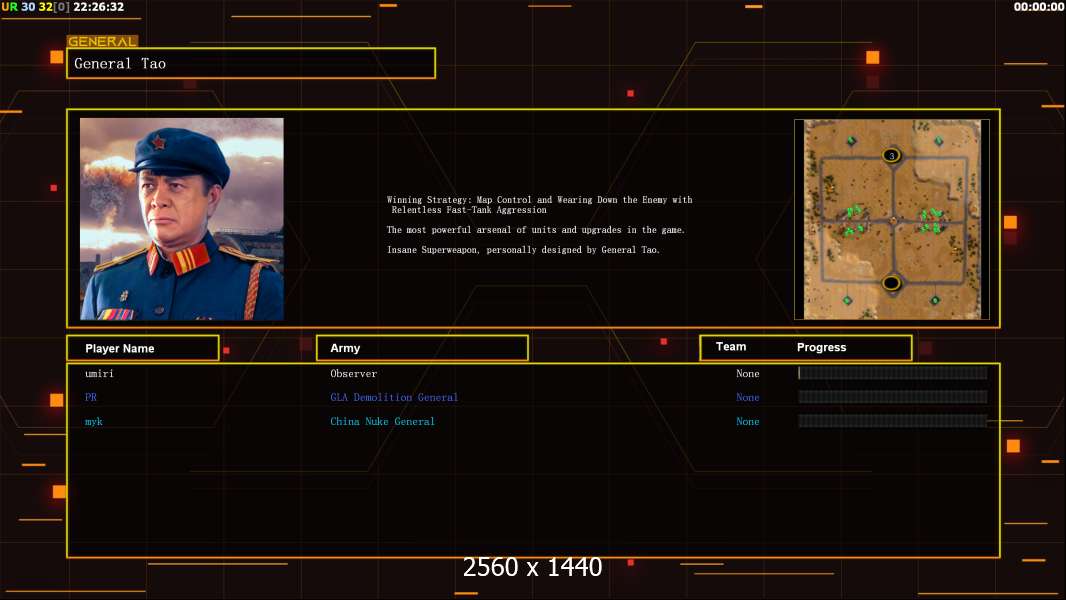
Task: Click the 22:26:32 clock readout
Action: click(x=99, y=7)
